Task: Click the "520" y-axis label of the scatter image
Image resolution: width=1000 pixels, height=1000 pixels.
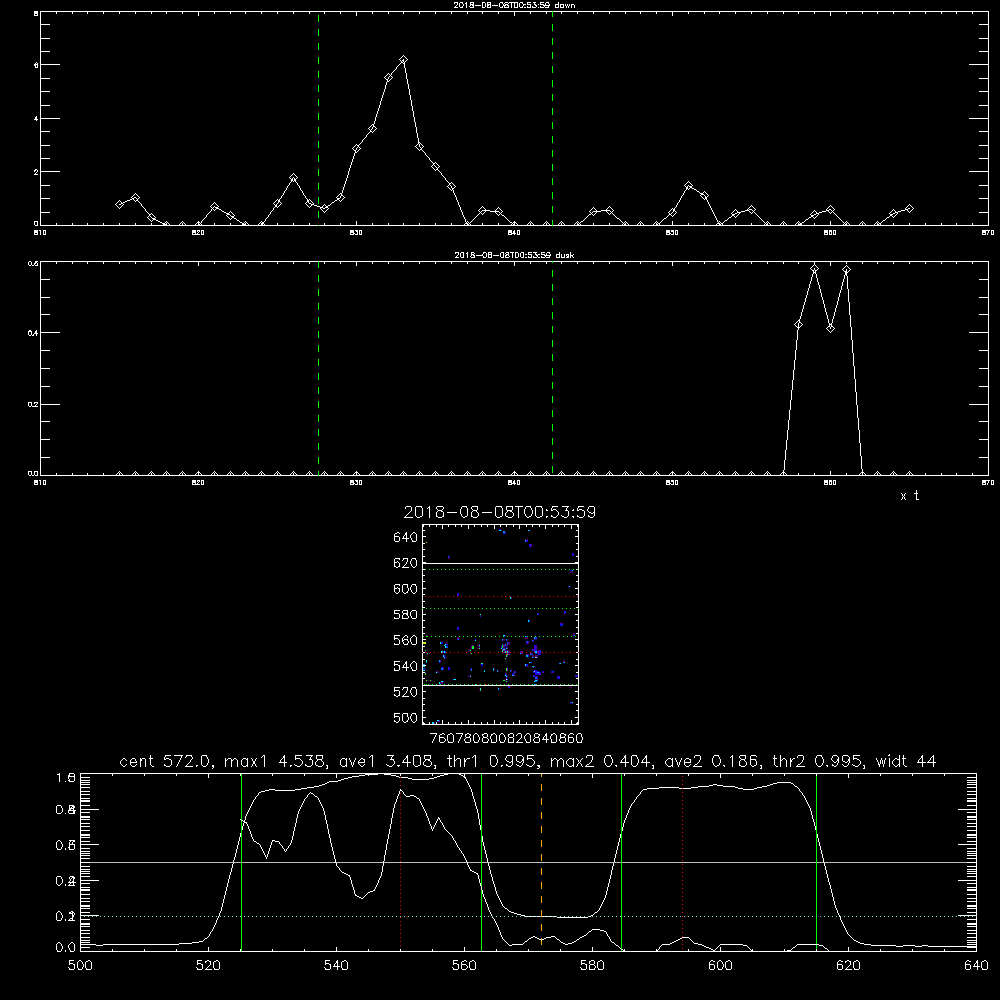Action: coord(406,692)
